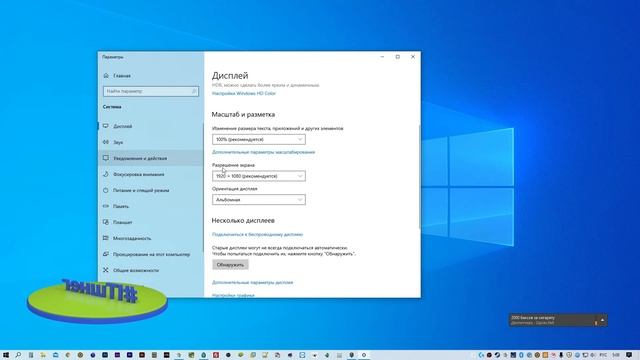Click the speaker icon next to Звук
This screenshot has width=640, height=360.
tap(106, 142)
